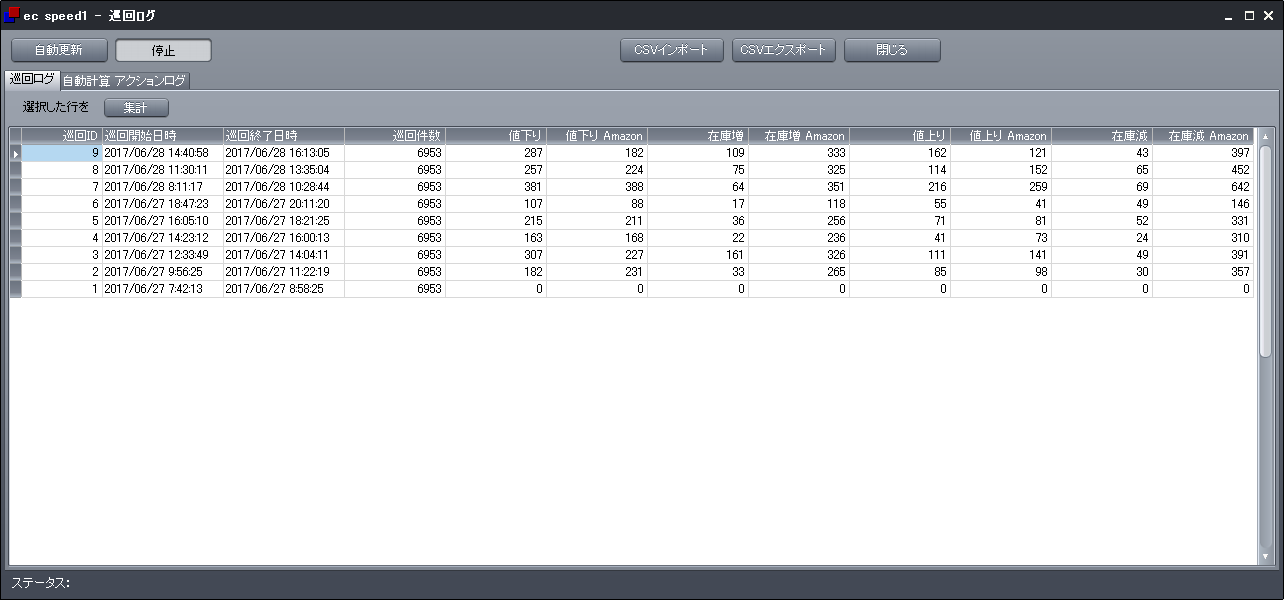Click the CSVエクスポート button
1284x600 pixels.
pos(784,50)
